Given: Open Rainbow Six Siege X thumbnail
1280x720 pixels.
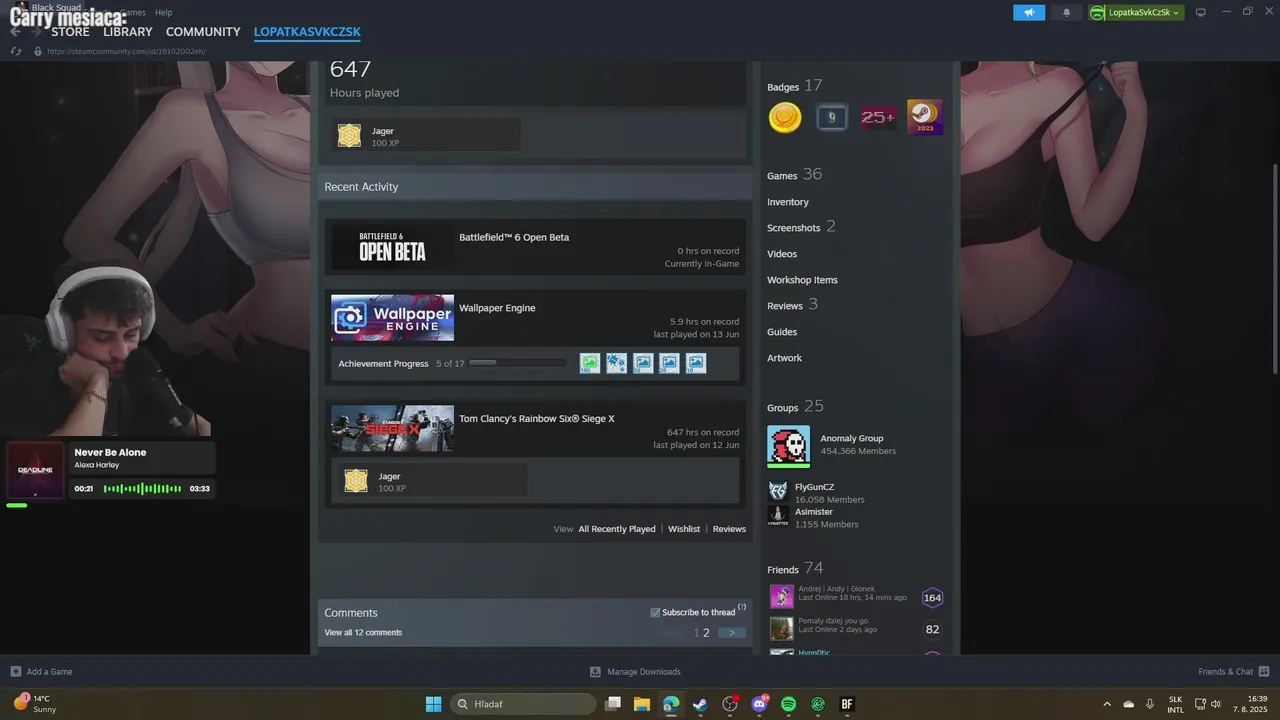Looking at the screenshot, I should click(392, 428).
